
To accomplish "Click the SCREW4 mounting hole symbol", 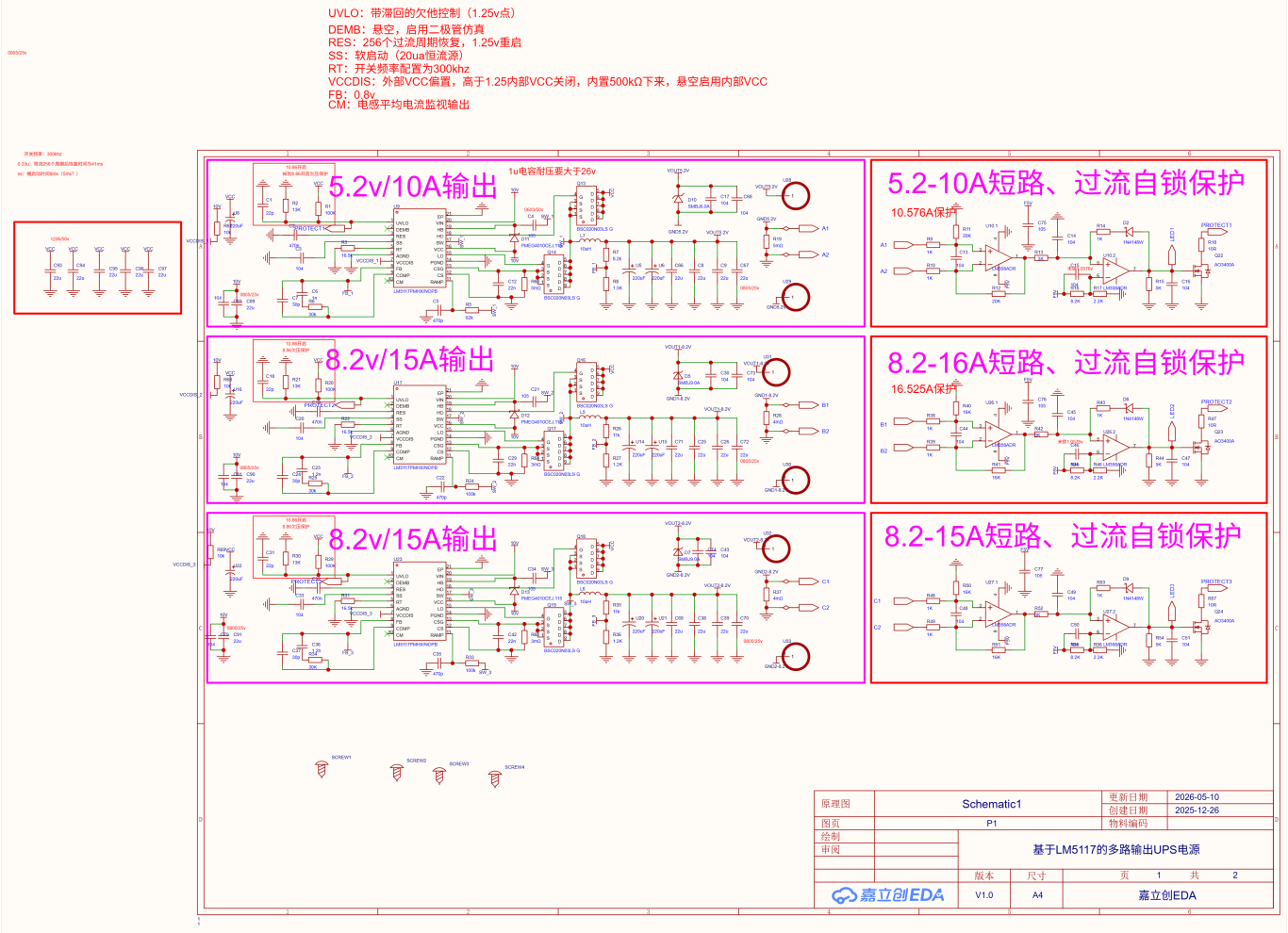I will click(495, 778).
